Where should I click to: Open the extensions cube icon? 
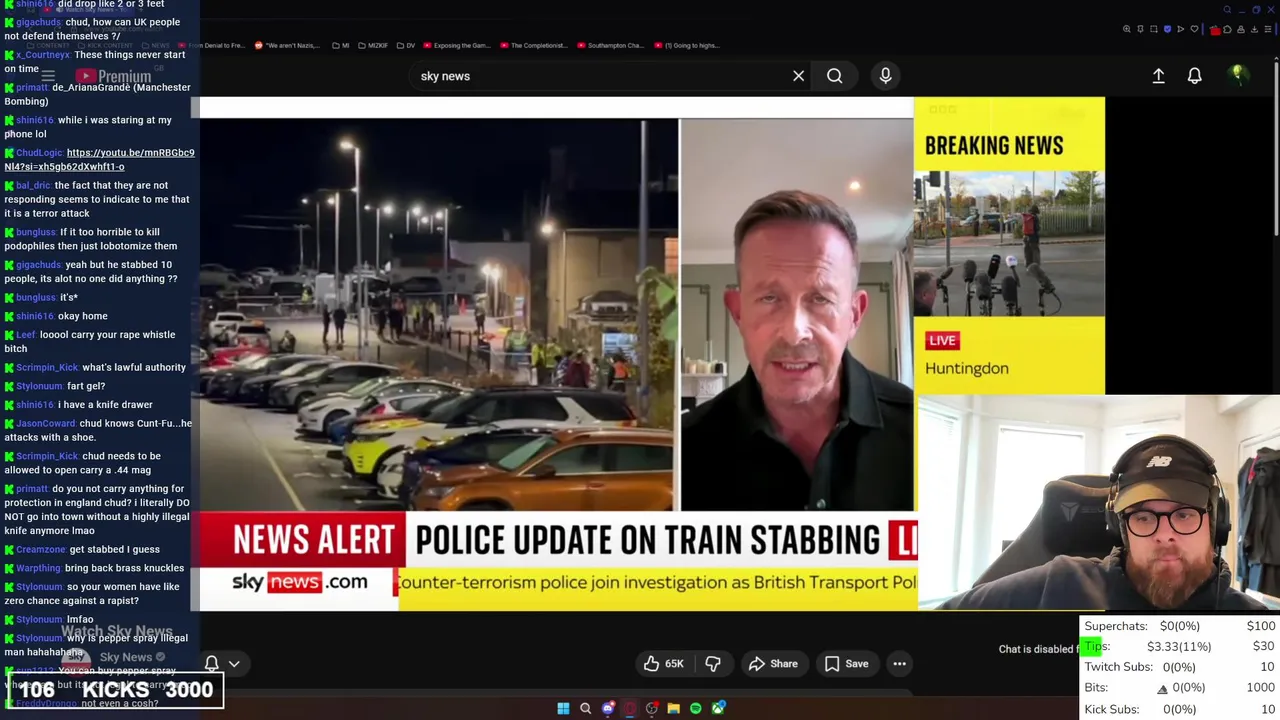tap(1227, 29)
